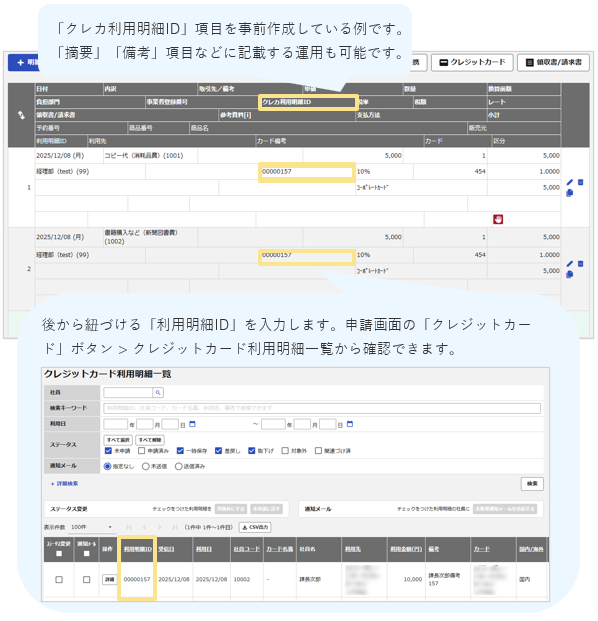Expand the + 詳細検索 advanced search
Viewport: 598px width, 621px height.
click(x=64, y=484)
